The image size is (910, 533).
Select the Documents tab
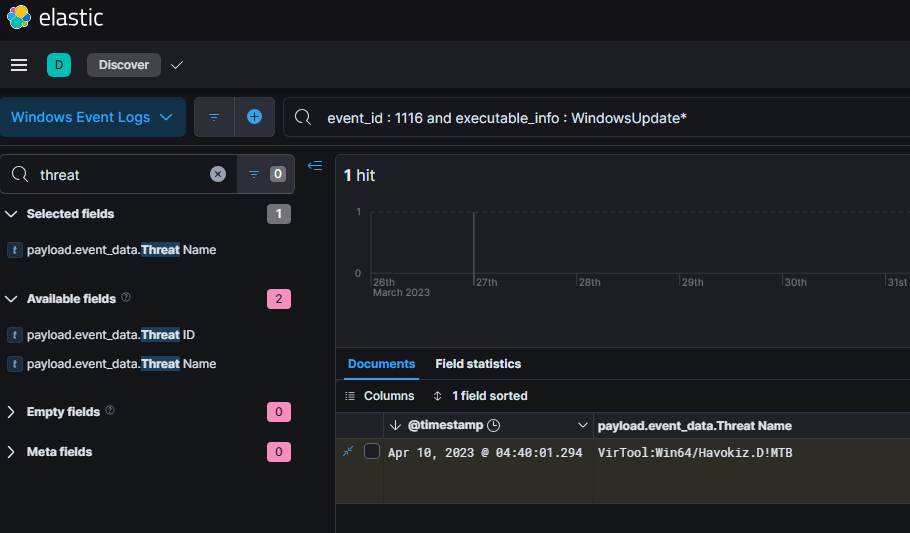click(381, 364)
